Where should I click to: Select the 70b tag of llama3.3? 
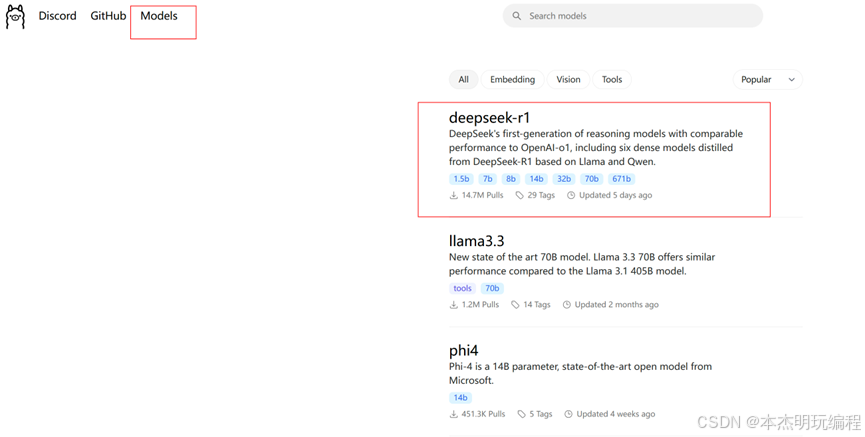click(492, 288)
